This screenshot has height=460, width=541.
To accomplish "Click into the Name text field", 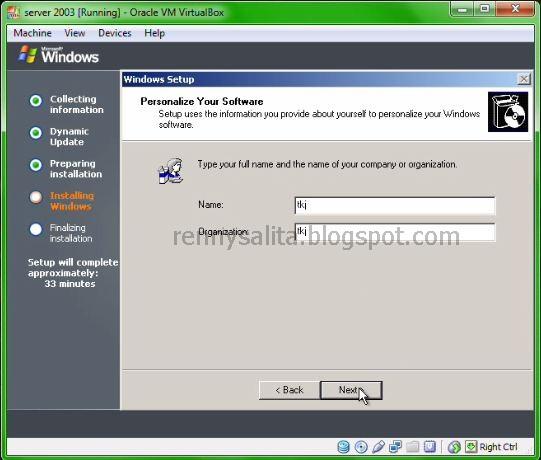I will point(395,206).
